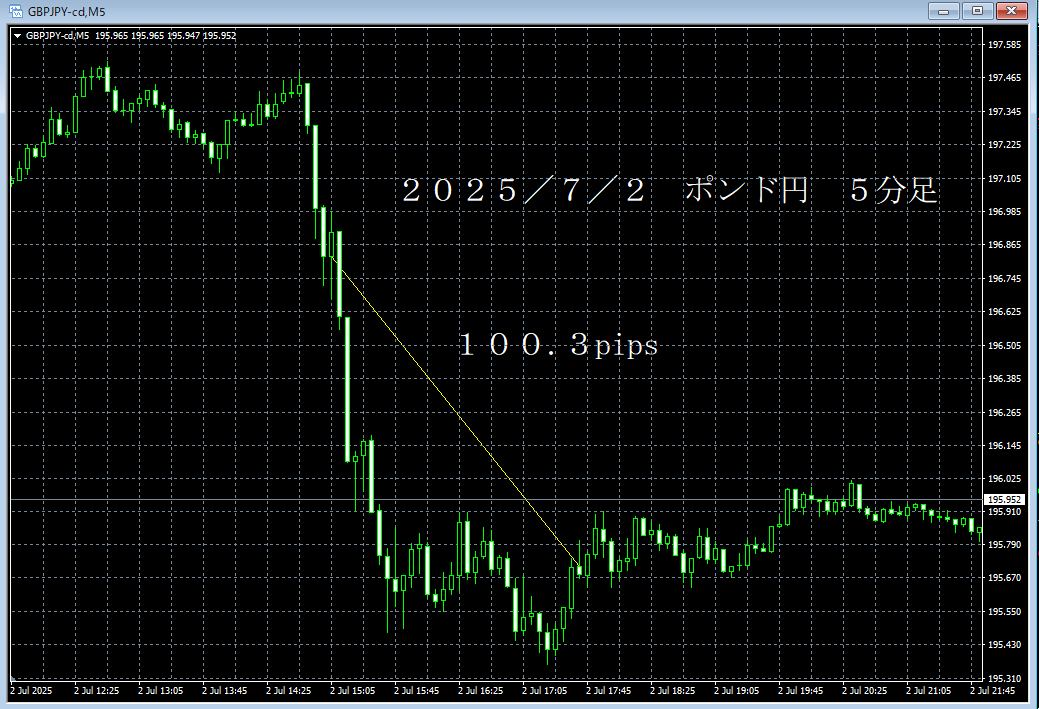Click the 196.385 price scale value
1039x709 pixels.
1005,379
